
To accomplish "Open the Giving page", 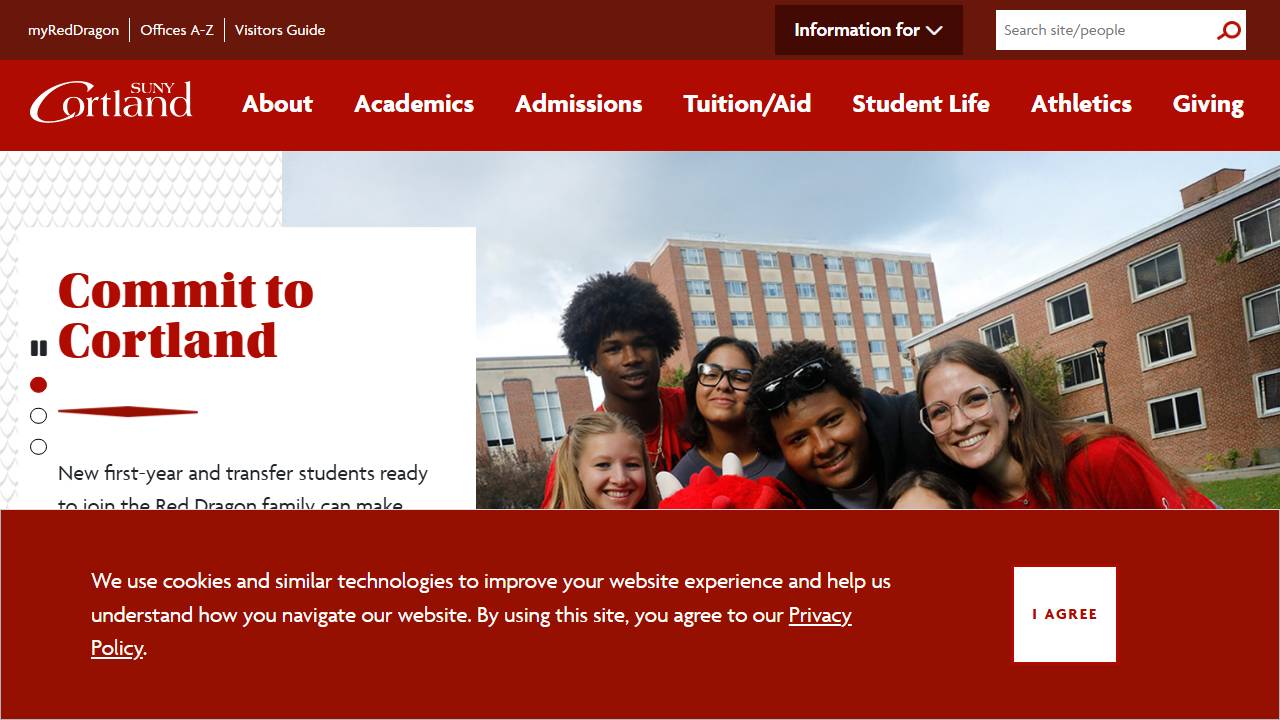I will pos(1208,104).
